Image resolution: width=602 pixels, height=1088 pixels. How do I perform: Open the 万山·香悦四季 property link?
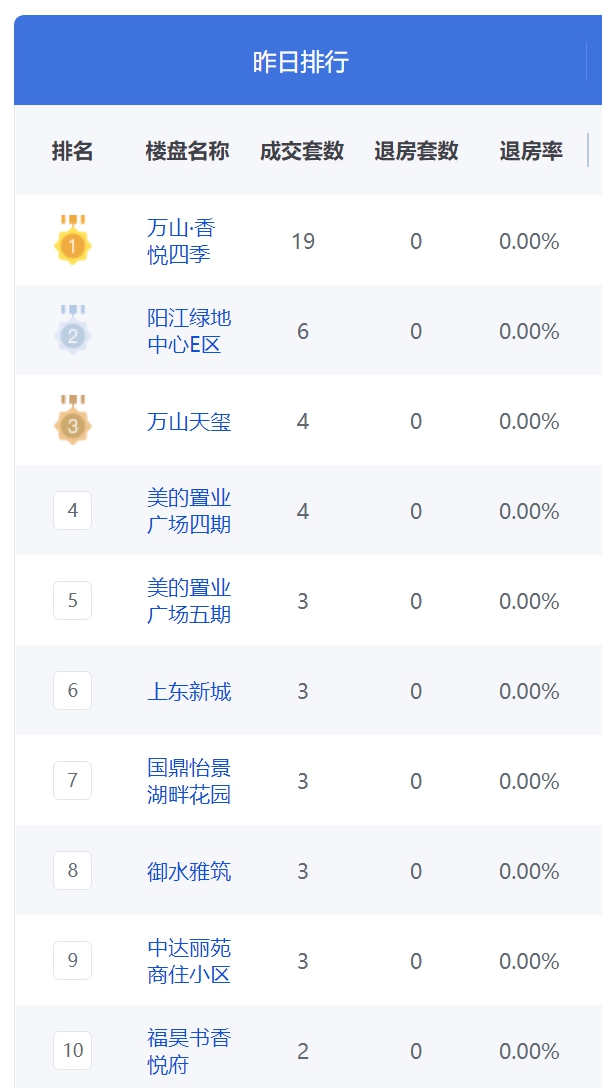coord(181,241)
